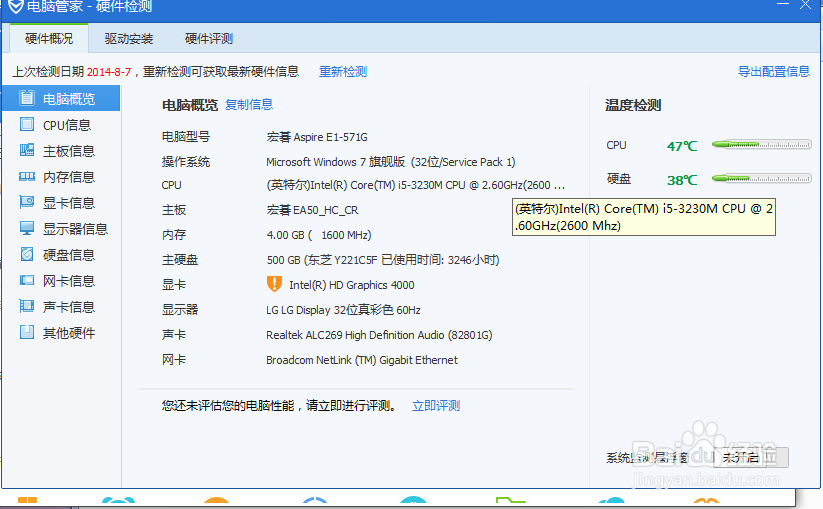Image resolution: width=823 pixels, height=509 pixels.
Task: Open the 显卡信息 graphics card icon
Action: [x=27, y=202]
